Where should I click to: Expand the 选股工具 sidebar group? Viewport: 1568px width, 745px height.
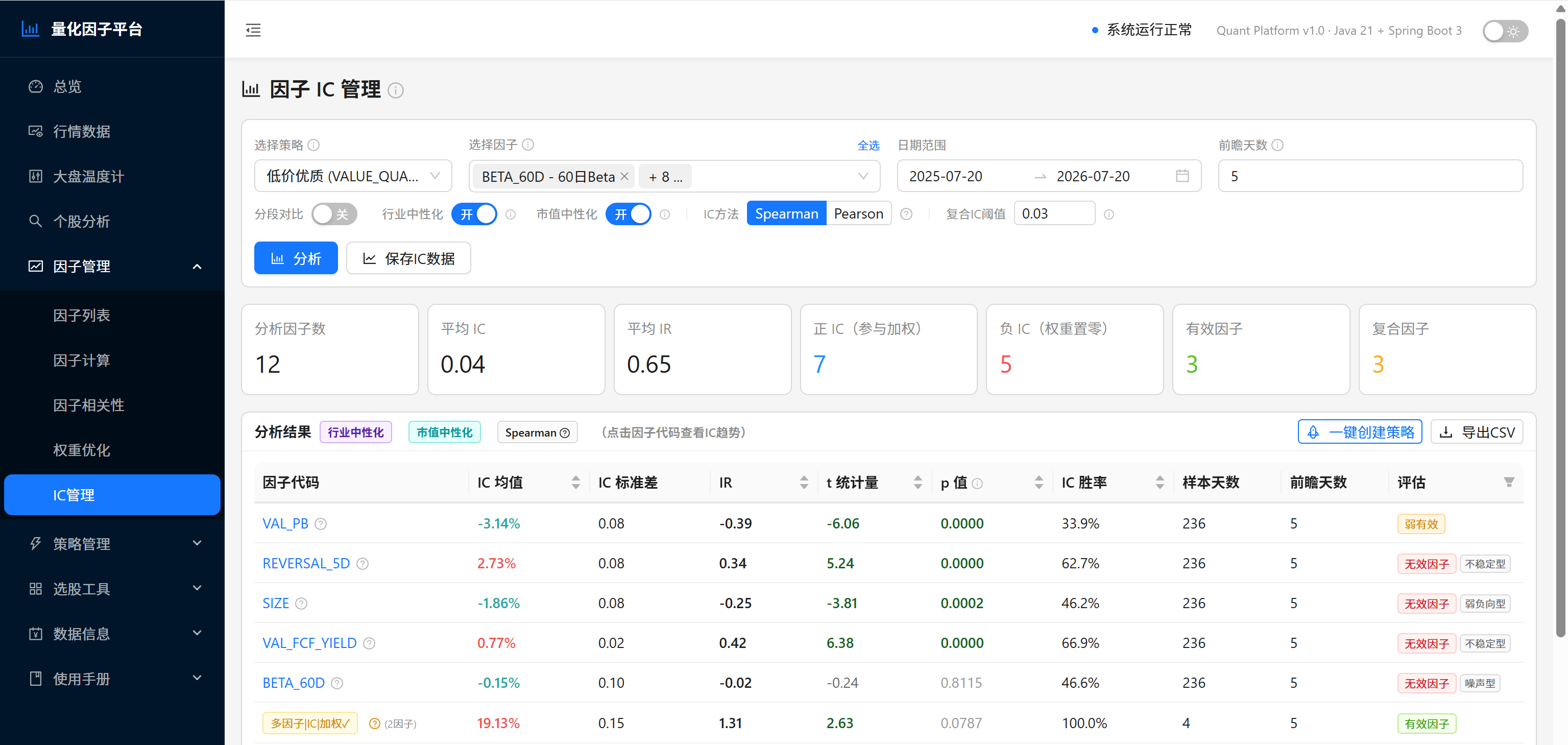[113, 589]
